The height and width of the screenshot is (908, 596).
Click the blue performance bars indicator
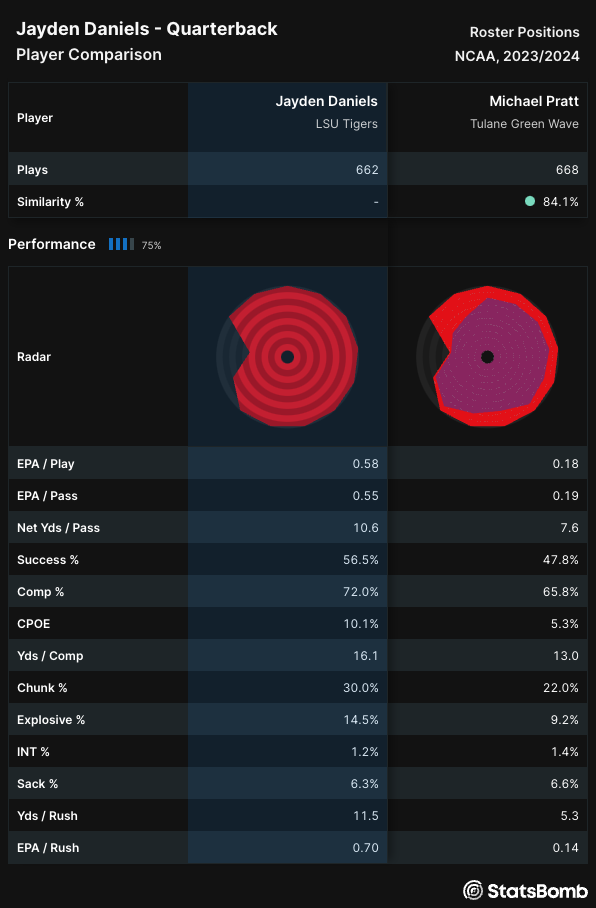[x=121, y=244]
